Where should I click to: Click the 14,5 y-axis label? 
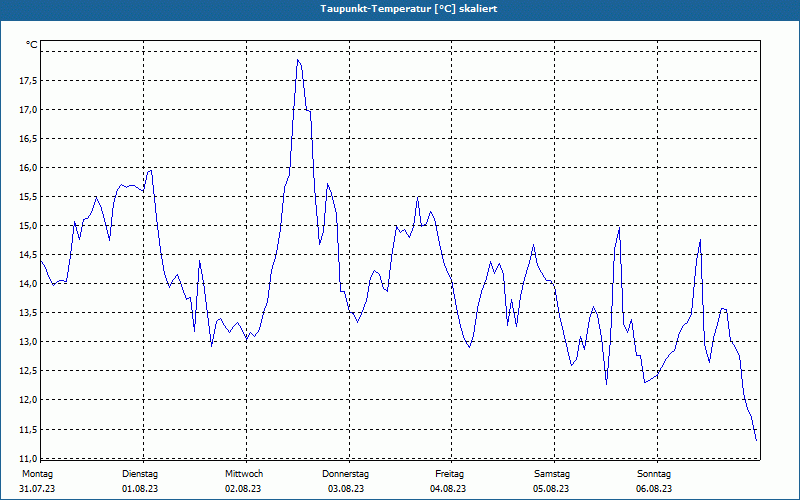[x=29, y=255]
